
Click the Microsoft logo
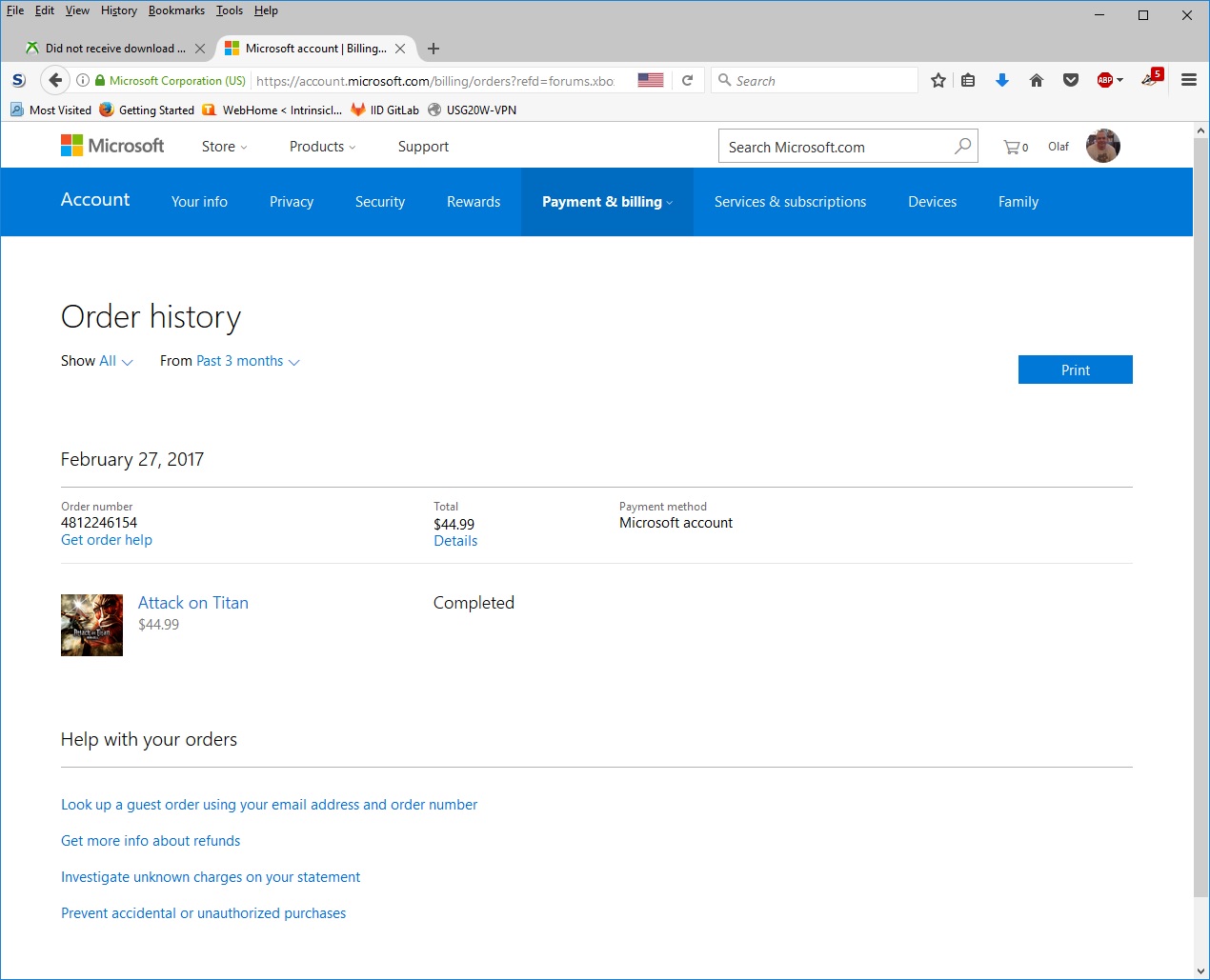tap(111, 145)
